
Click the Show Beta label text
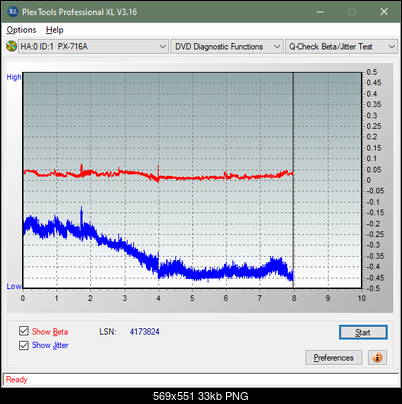point(50,332)
